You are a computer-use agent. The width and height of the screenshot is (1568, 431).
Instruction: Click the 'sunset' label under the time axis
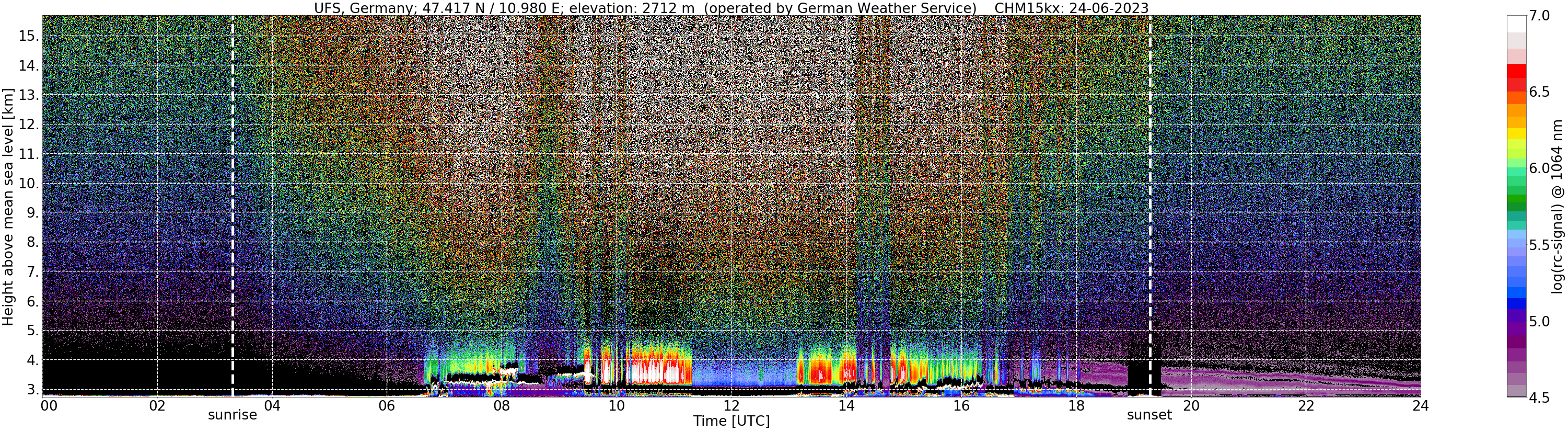coord(1149,415)
